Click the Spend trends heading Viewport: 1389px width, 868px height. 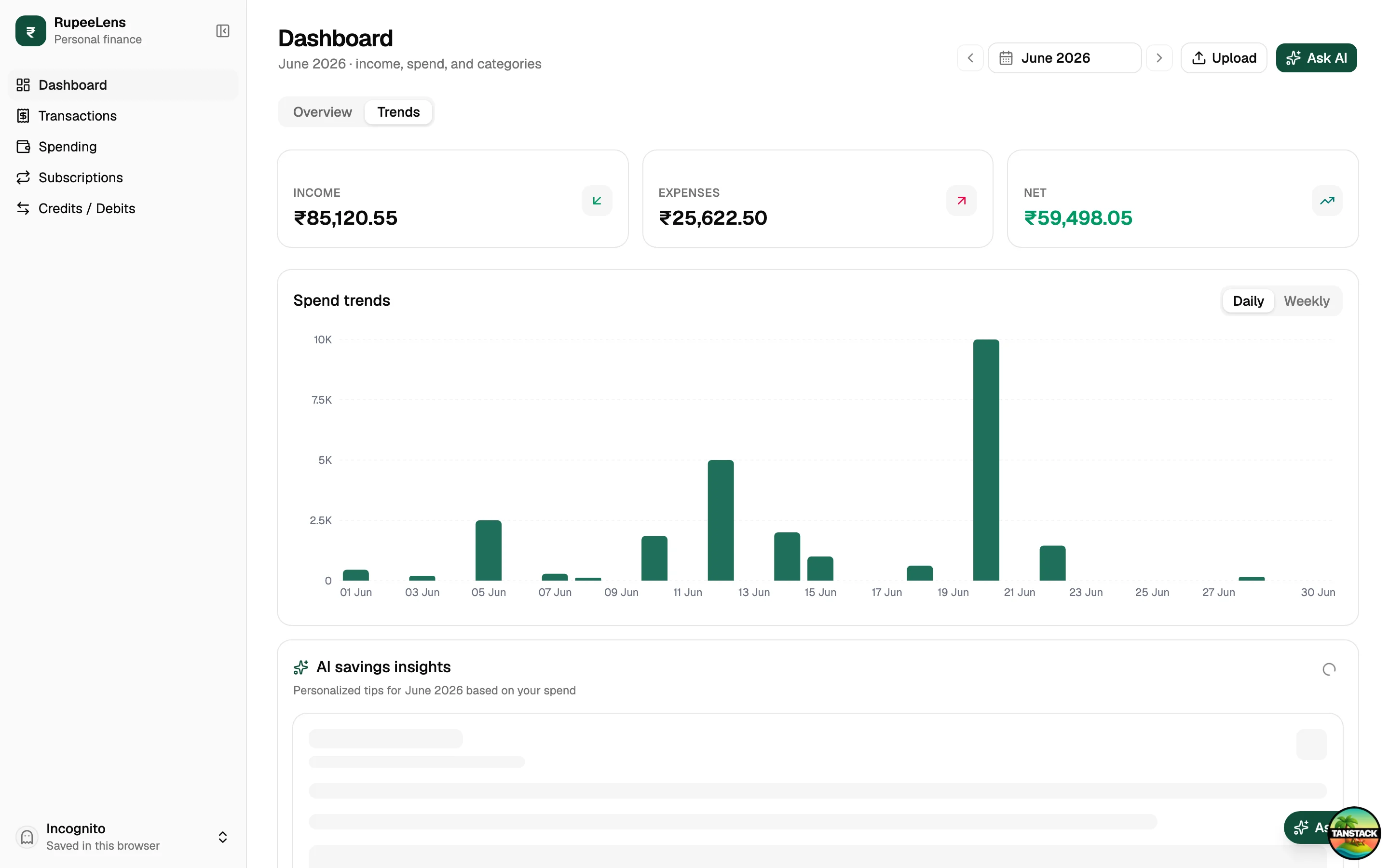(x=341, y=300)
